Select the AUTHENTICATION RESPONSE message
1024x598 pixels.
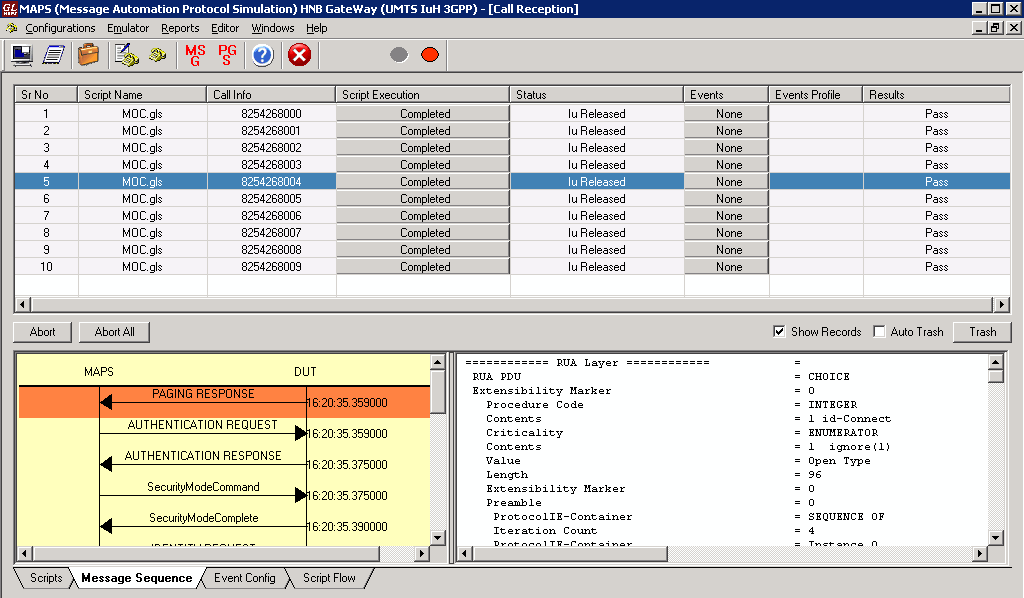203,456
